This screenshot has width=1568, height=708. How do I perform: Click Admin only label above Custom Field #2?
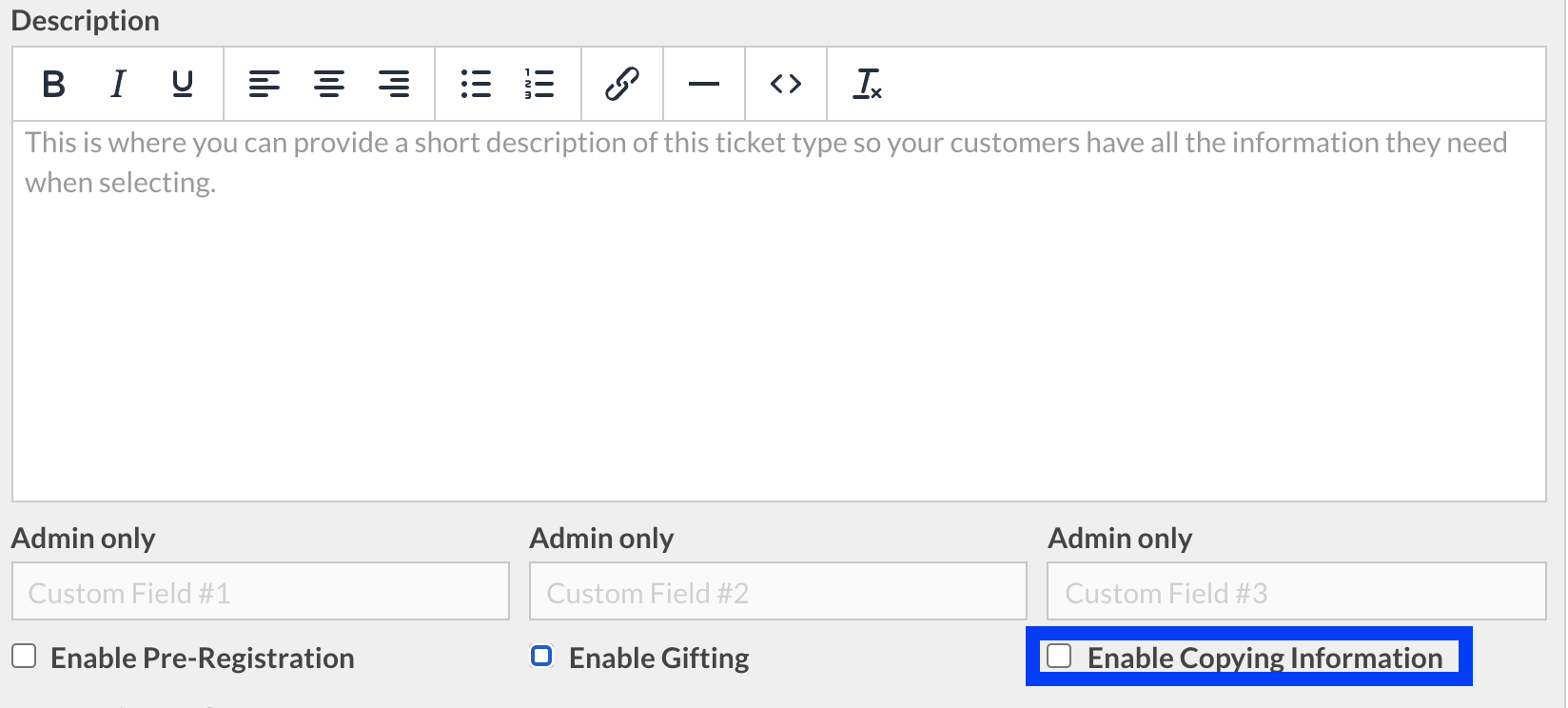coord(602,539)
